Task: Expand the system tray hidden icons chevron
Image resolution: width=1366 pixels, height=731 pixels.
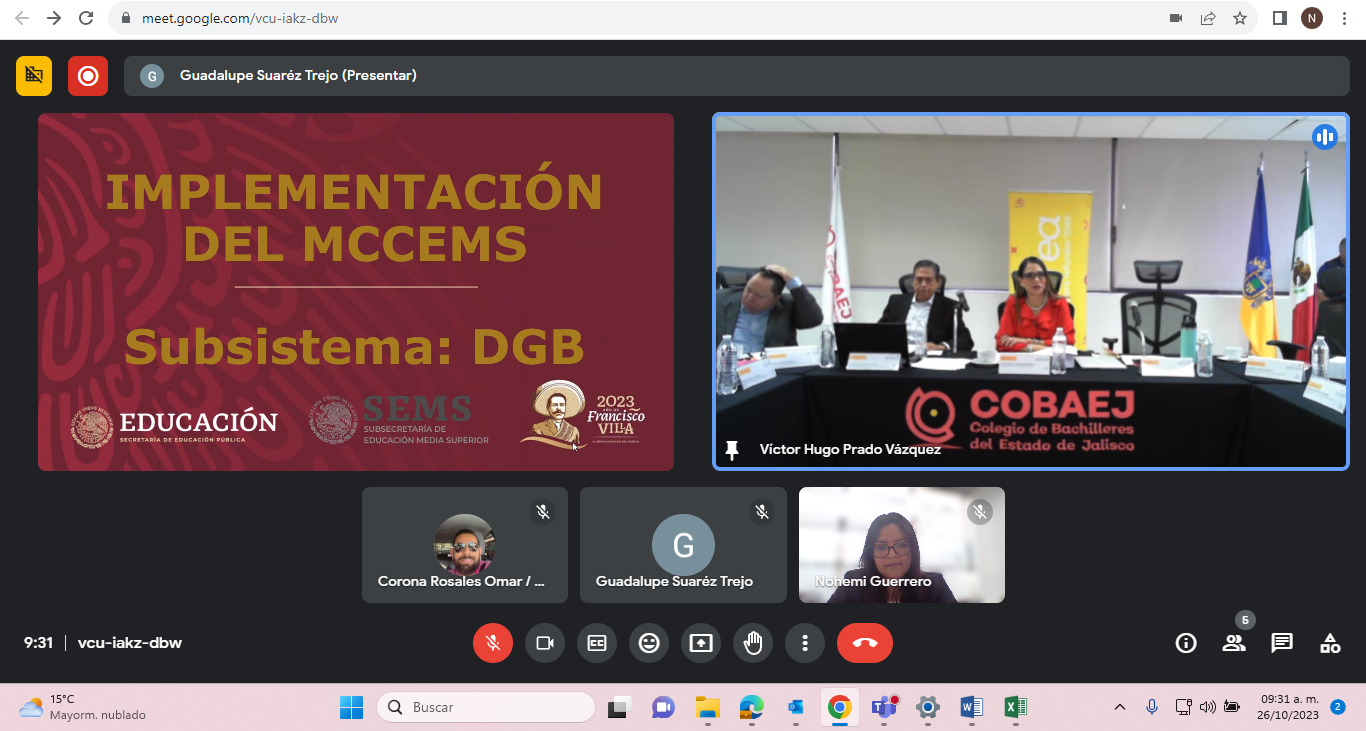Action: click(x=1119, y=707)
